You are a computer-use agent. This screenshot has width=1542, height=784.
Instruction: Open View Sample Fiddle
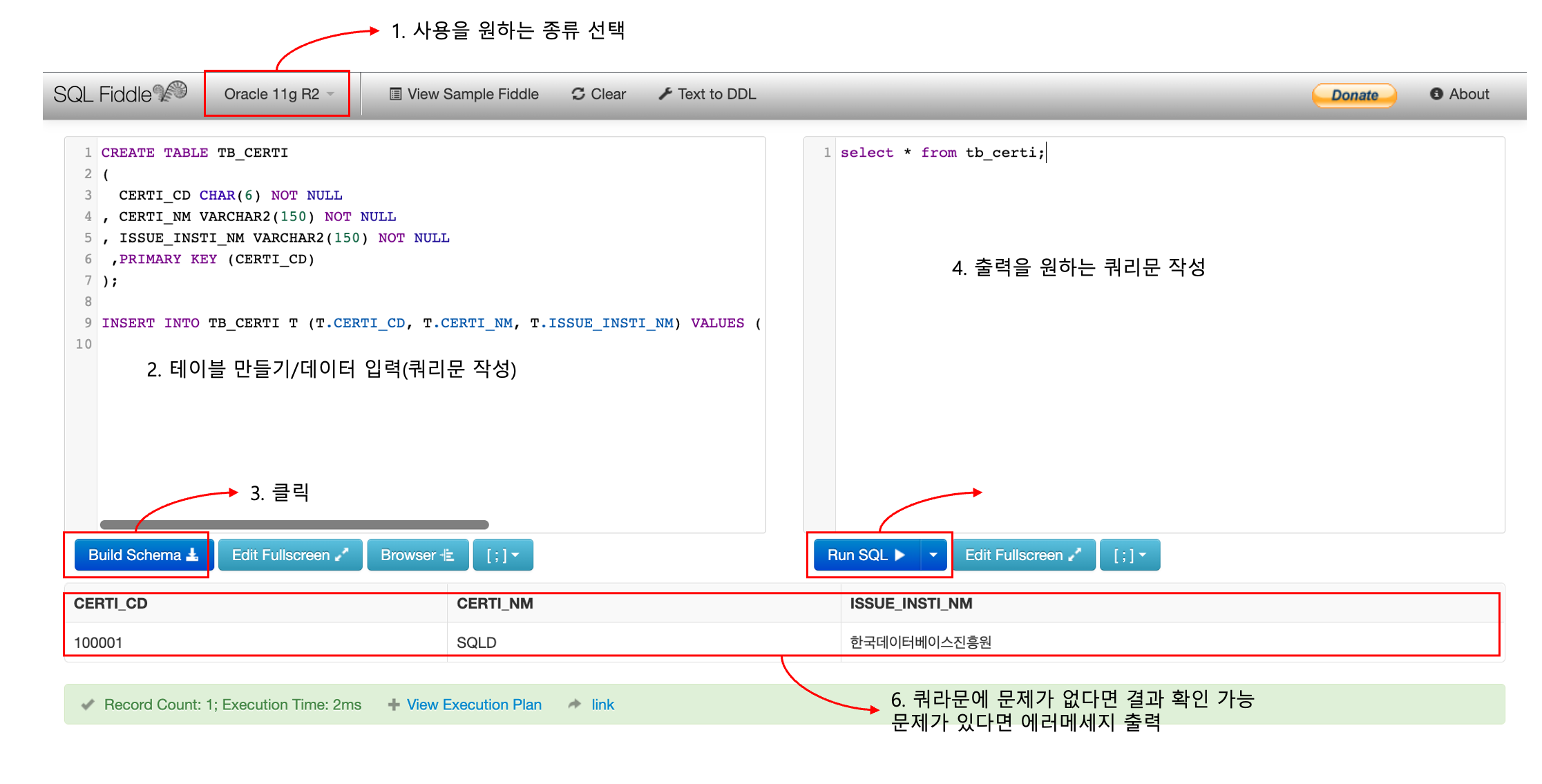[x=464, y=94]
